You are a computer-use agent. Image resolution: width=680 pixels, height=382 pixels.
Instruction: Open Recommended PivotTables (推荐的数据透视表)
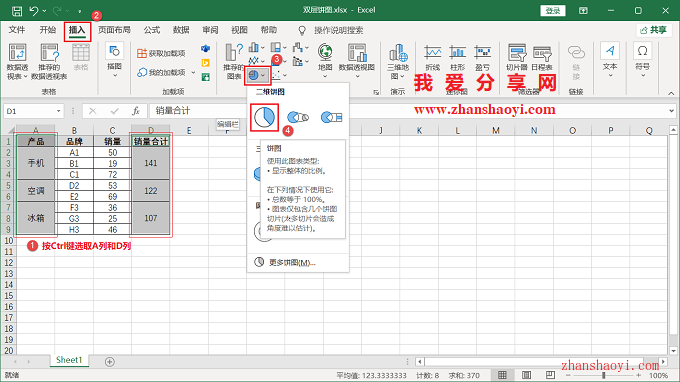pyautogui.click(x=49, y=62)
